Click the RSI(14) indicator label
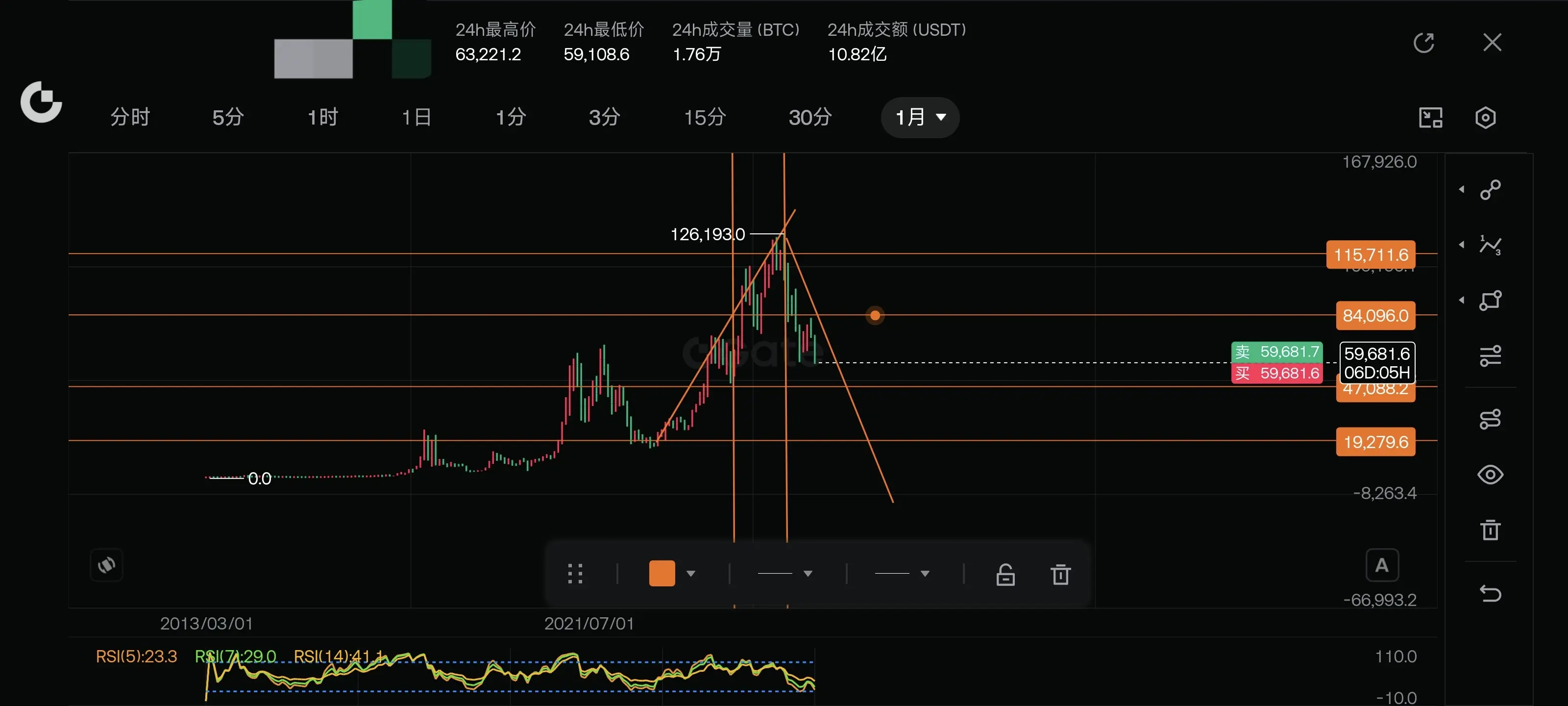Viewport: 1568px width, 706px height. point(339,656)
